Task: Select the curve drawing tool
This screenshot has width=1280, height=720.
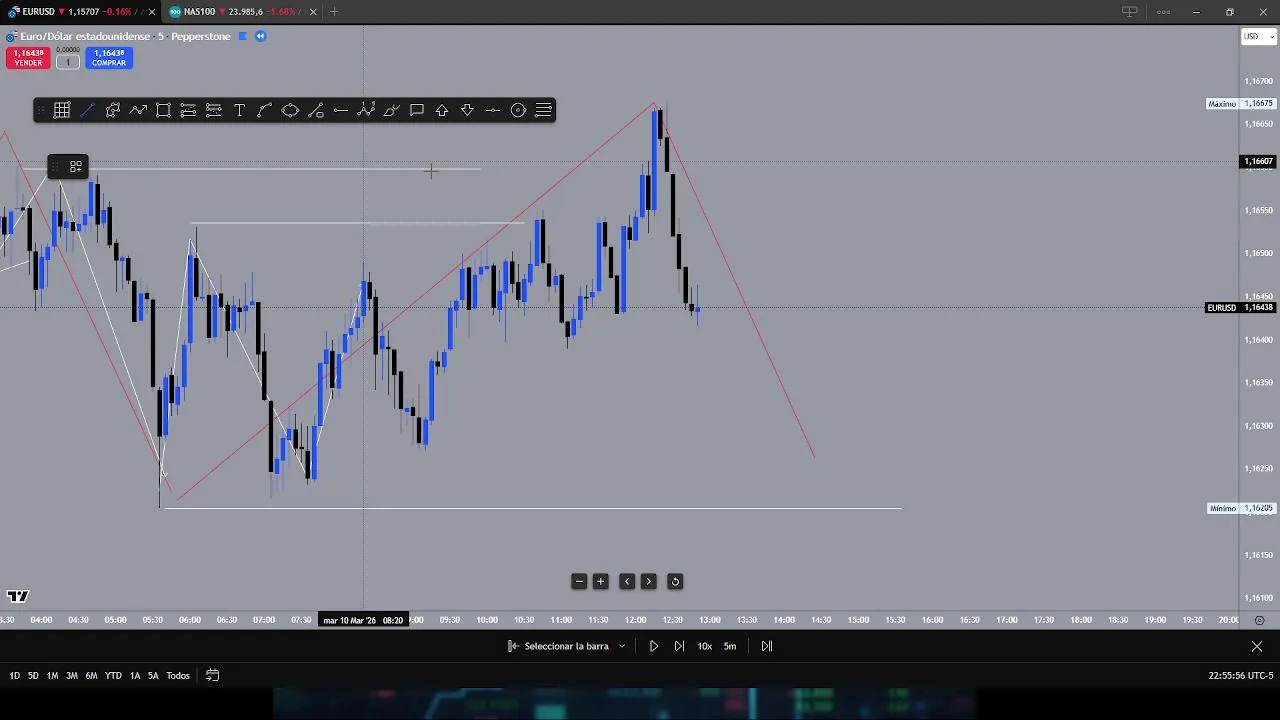Action: pyautogui.click(x=265, y=110)
